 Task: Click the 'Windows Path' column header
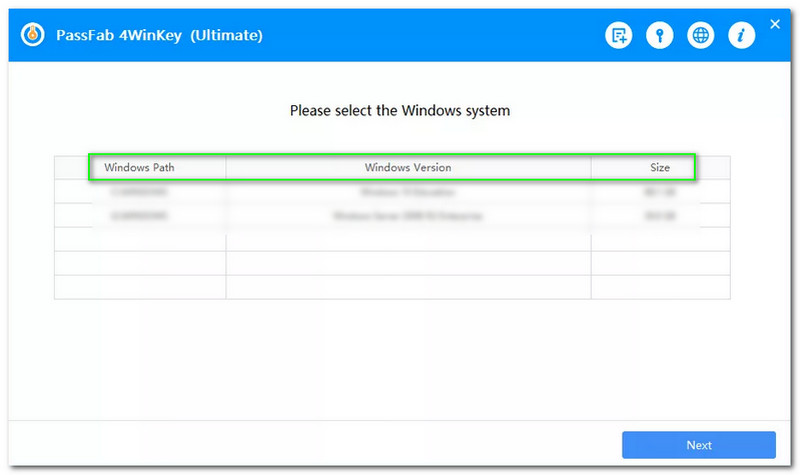click(x=139, y=167)
